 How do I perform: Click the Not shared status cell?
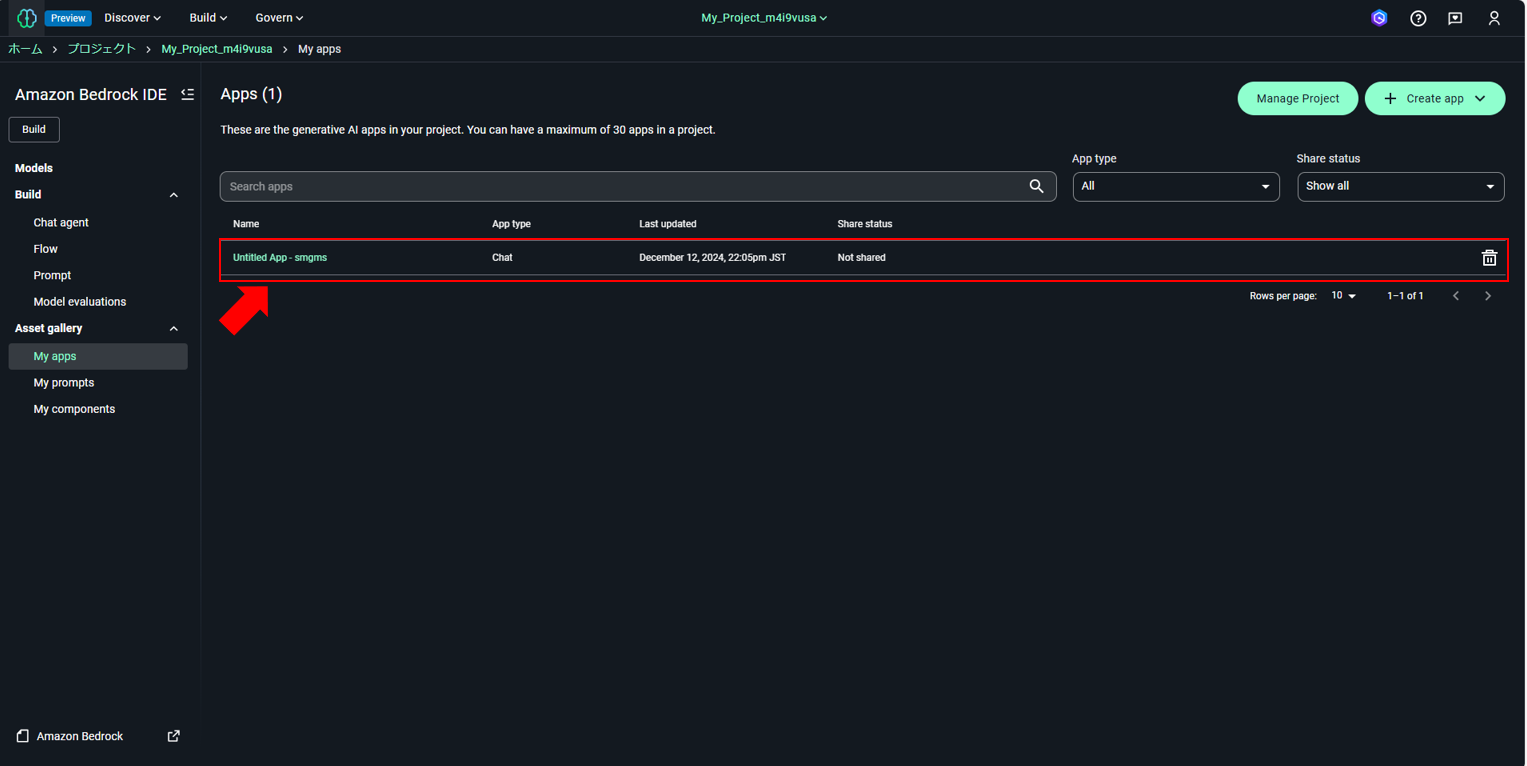862,257
